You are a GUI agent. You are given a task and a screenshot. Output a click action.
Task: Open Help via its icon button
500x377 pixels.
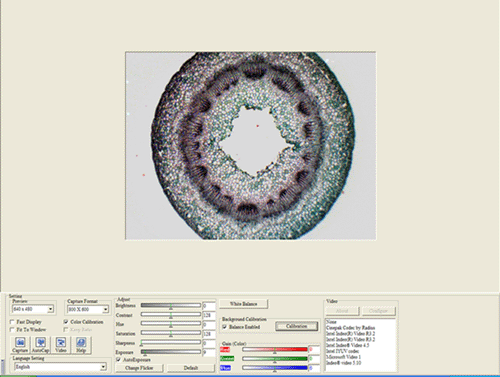point(81,345)
